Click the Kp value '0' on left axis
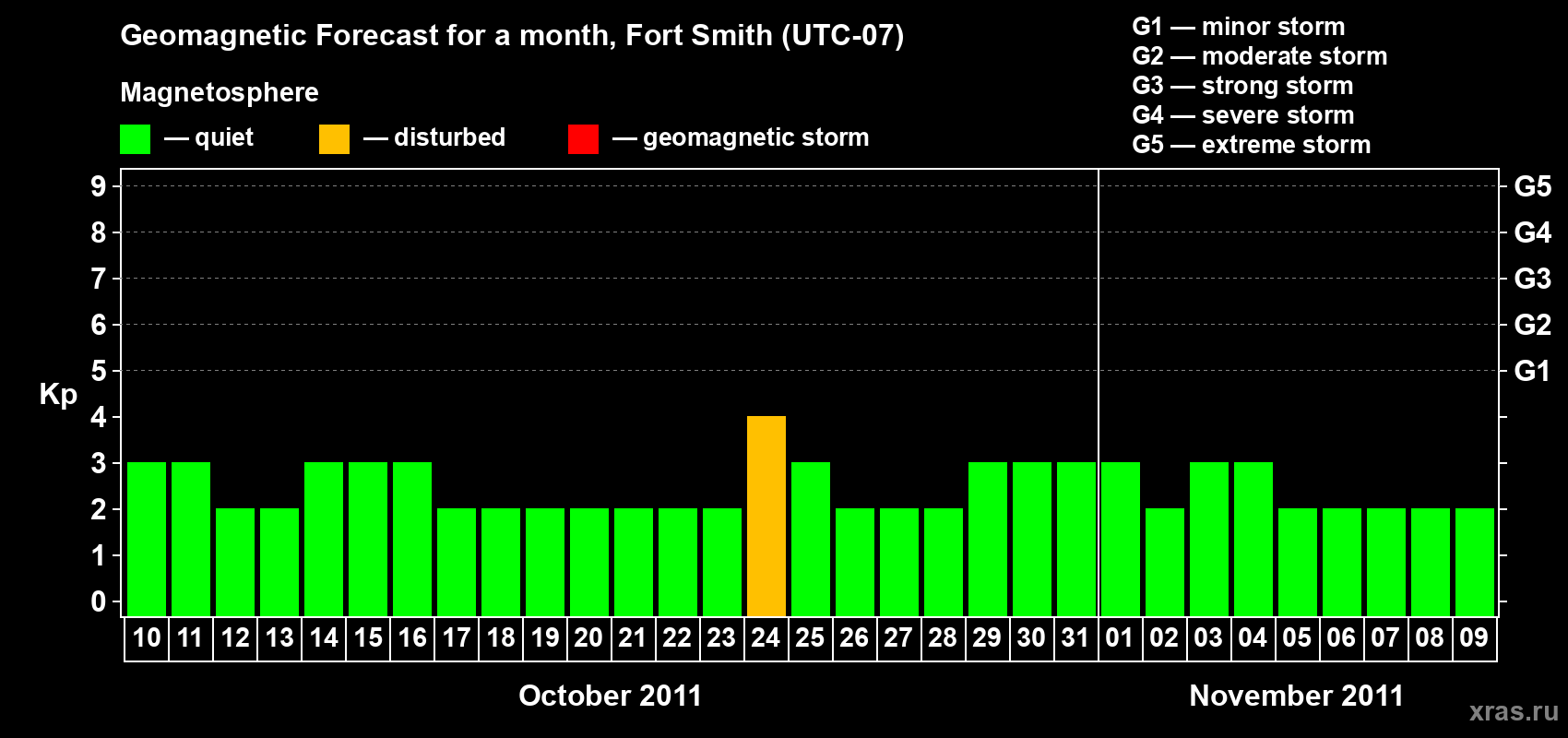This screenshot has height=738, width=1568. point(99,601)
